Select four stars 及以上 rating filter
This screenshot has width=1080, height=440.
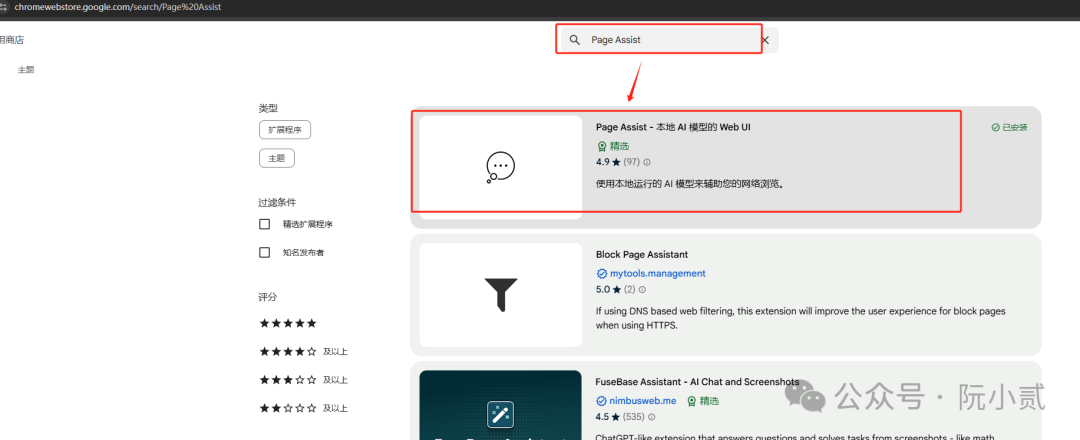pyautogui.click(x=303, y=352)
